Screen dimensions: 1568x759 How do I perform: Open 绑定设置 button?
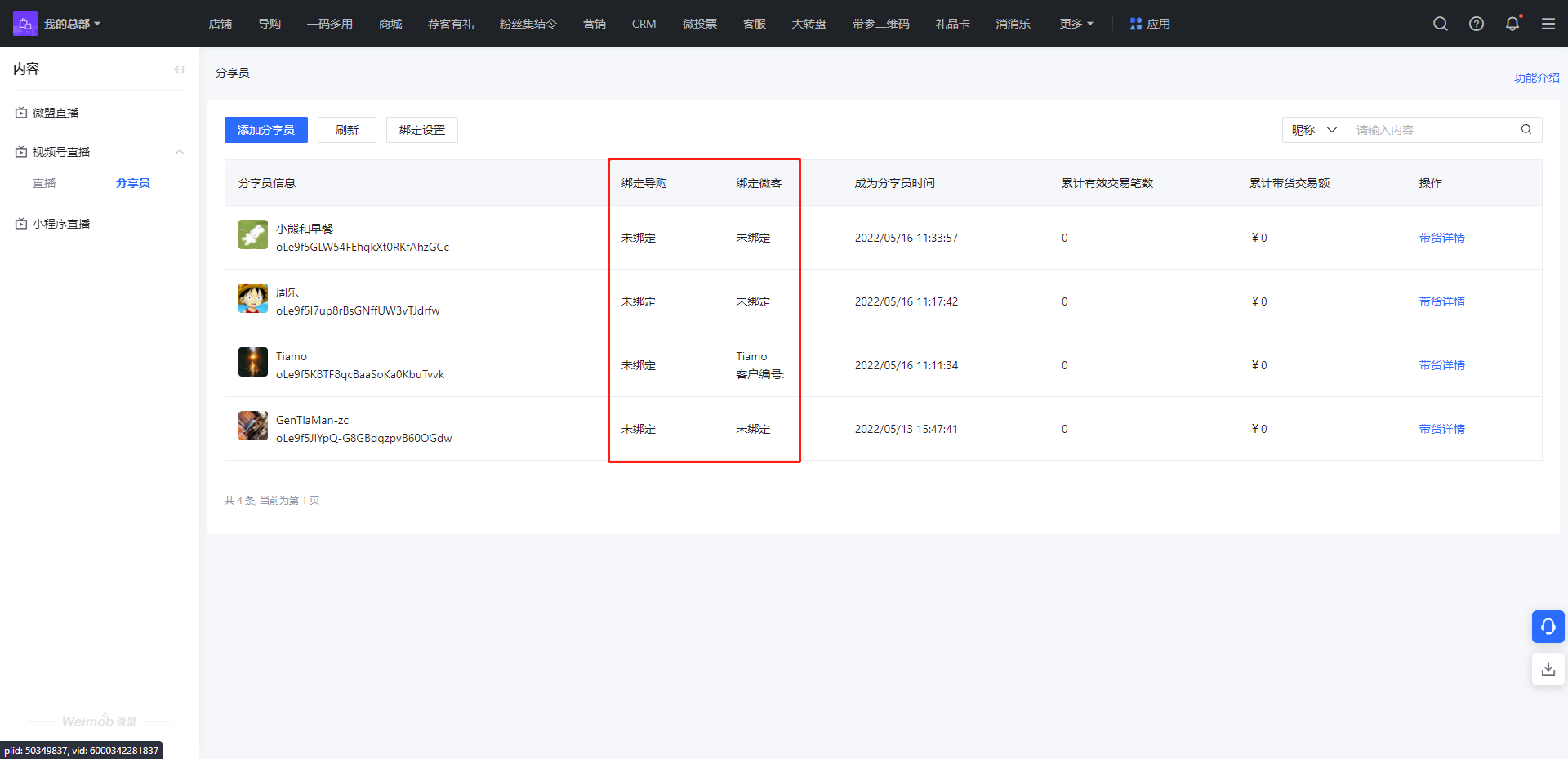pos(422,130)
